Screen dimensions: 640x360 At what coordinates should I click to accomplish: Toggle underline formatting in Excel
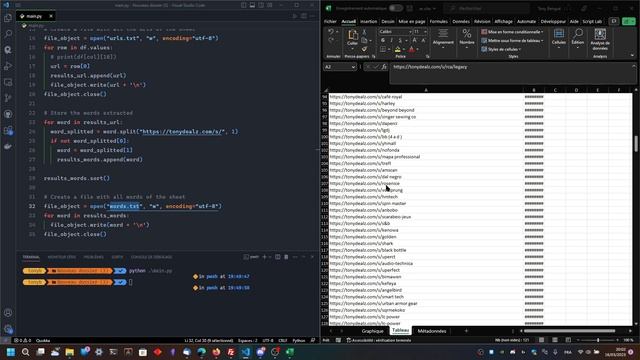(400, 40)
